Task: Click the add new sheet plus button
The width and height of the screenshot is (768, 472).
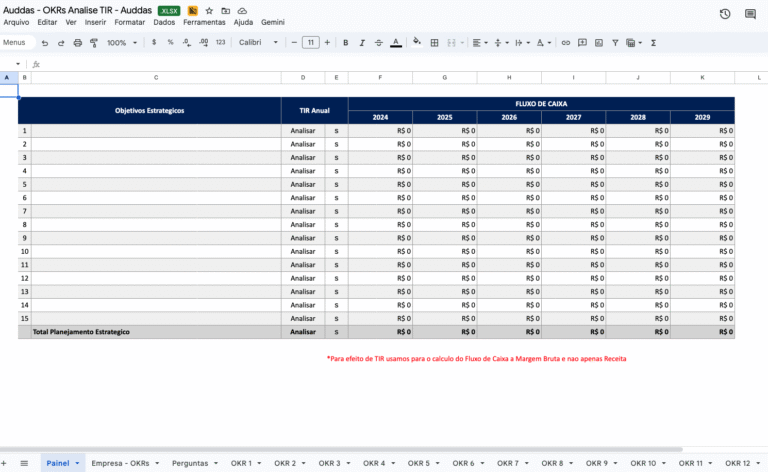Action: [6, 464]
